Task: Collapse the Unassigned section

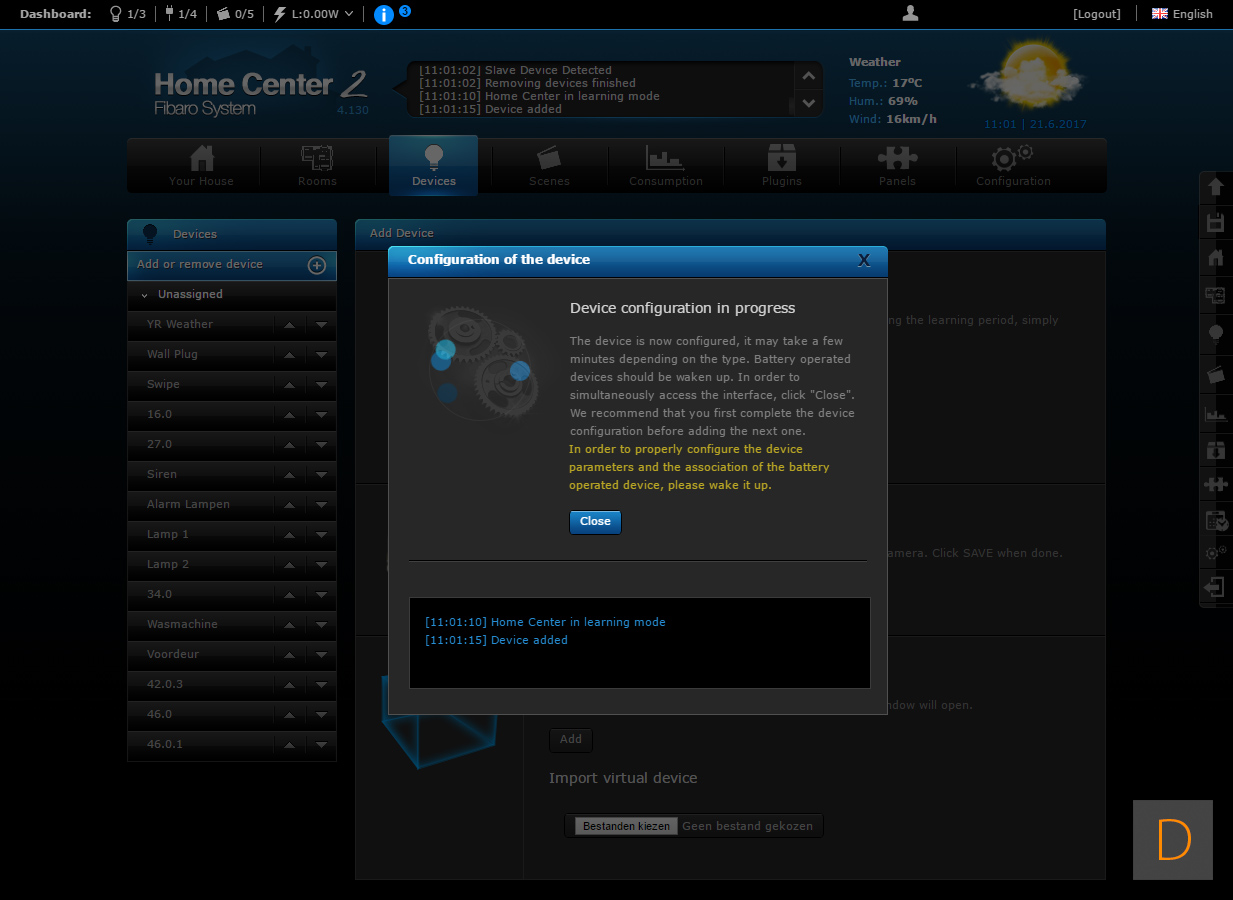Action: [x=232, y=295]
